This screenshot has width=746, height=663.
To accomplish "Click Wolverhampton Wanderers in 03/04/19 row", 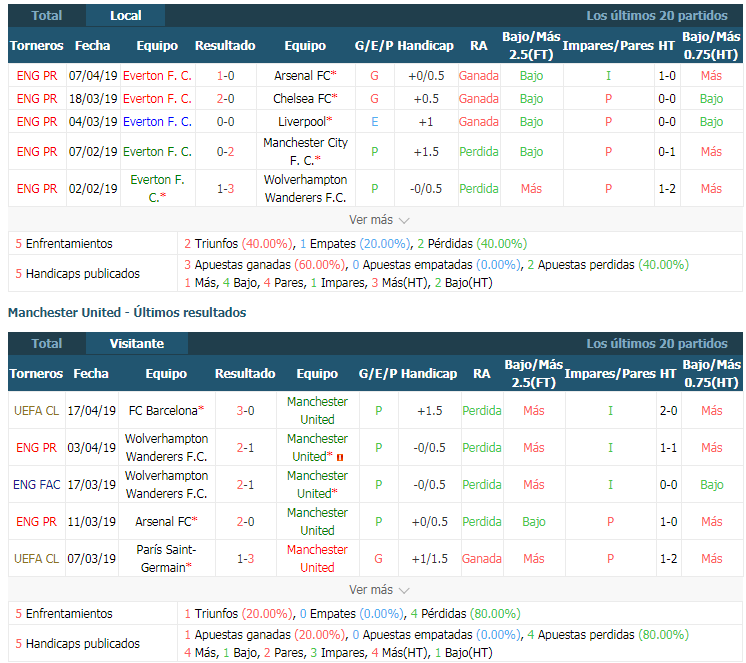I will tap(166, 447).
